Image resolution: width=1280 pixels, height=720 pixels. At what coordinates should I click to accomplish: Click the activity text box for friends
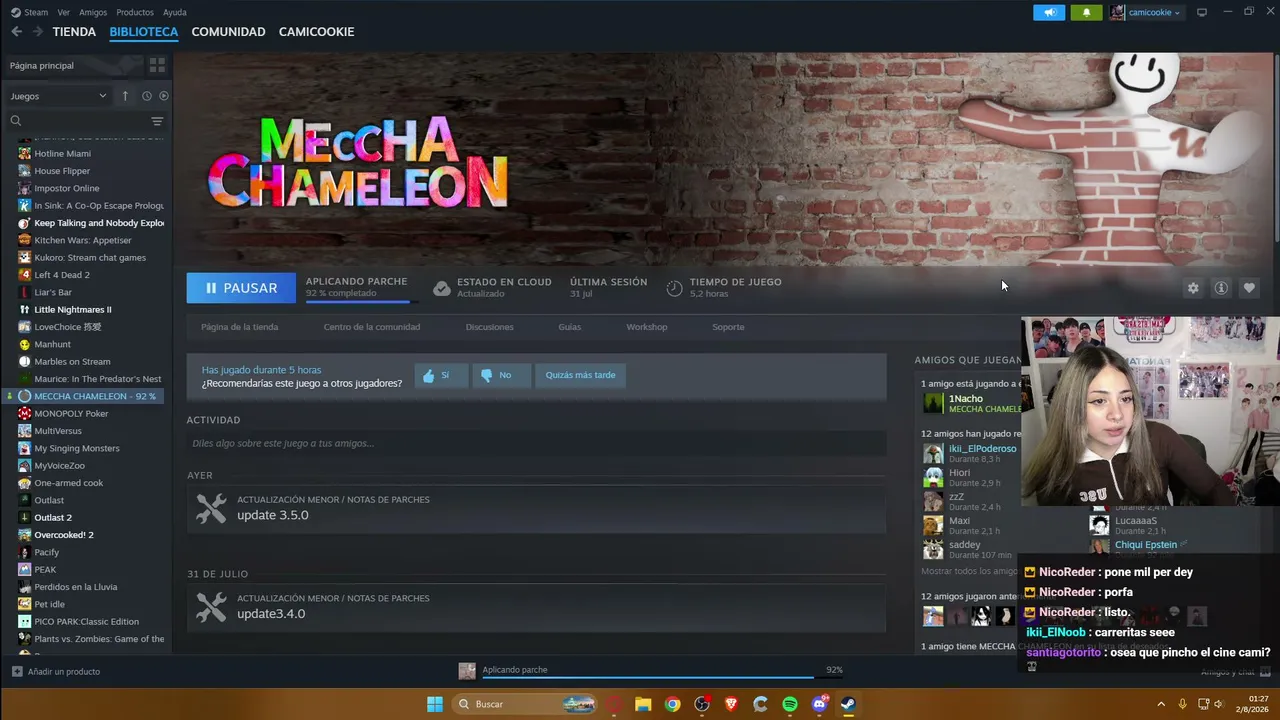click(536, 443)
